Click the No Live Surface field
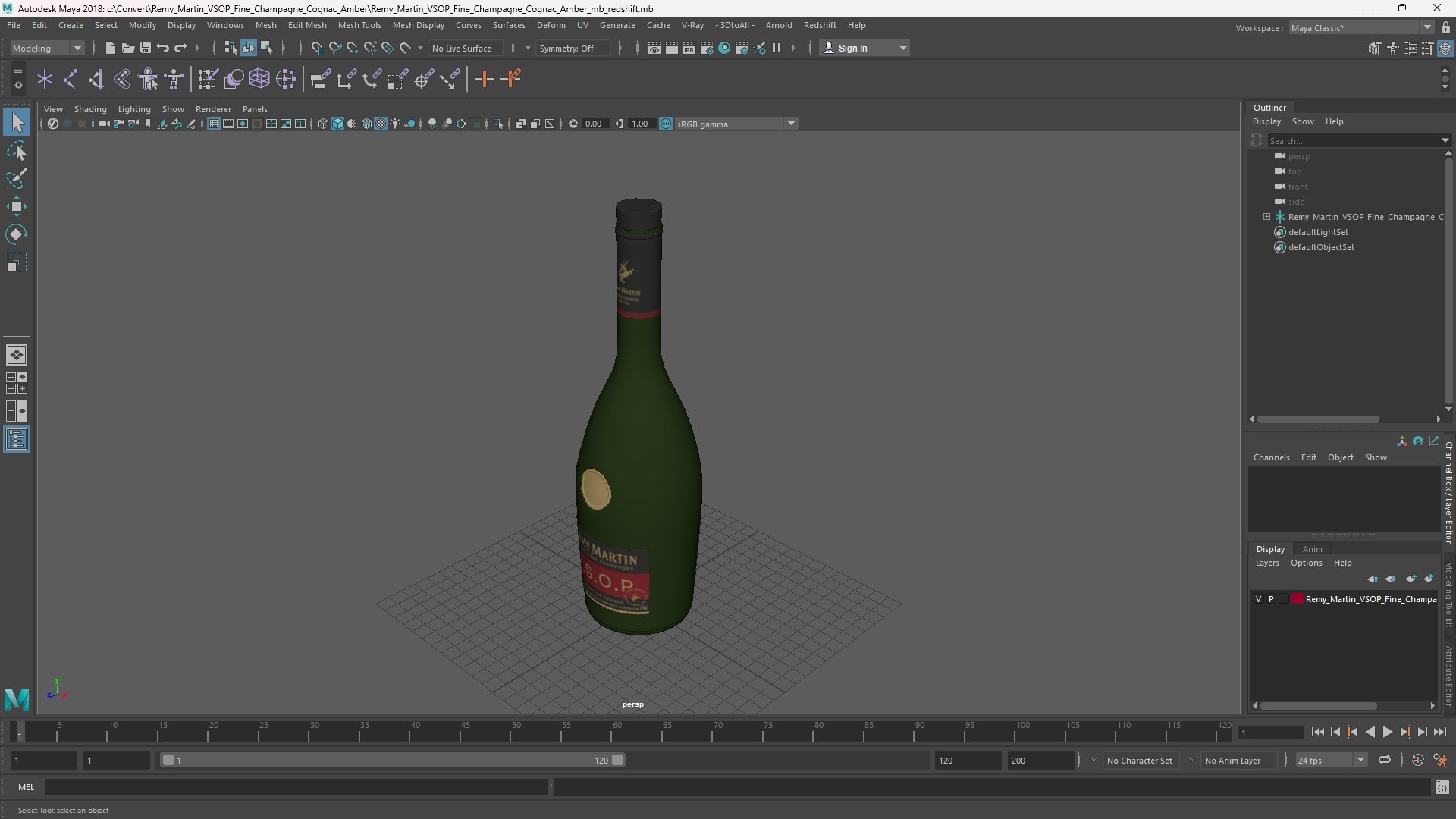The width and height of the screenshot is (1456, 819). (466, 48)
